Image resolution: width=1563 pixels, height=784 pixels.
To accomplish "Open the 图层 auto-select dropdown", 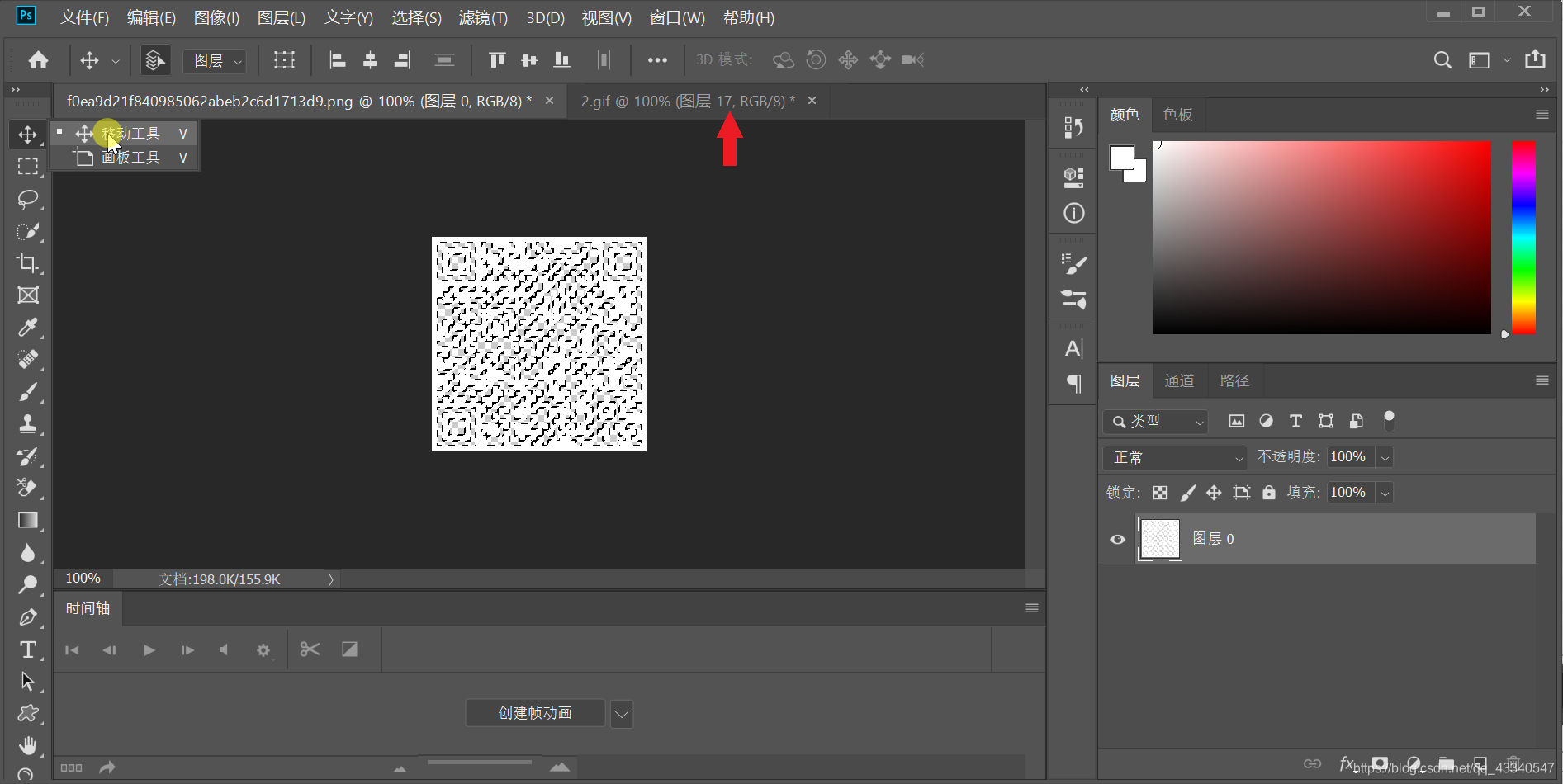I will click(215, 60).
